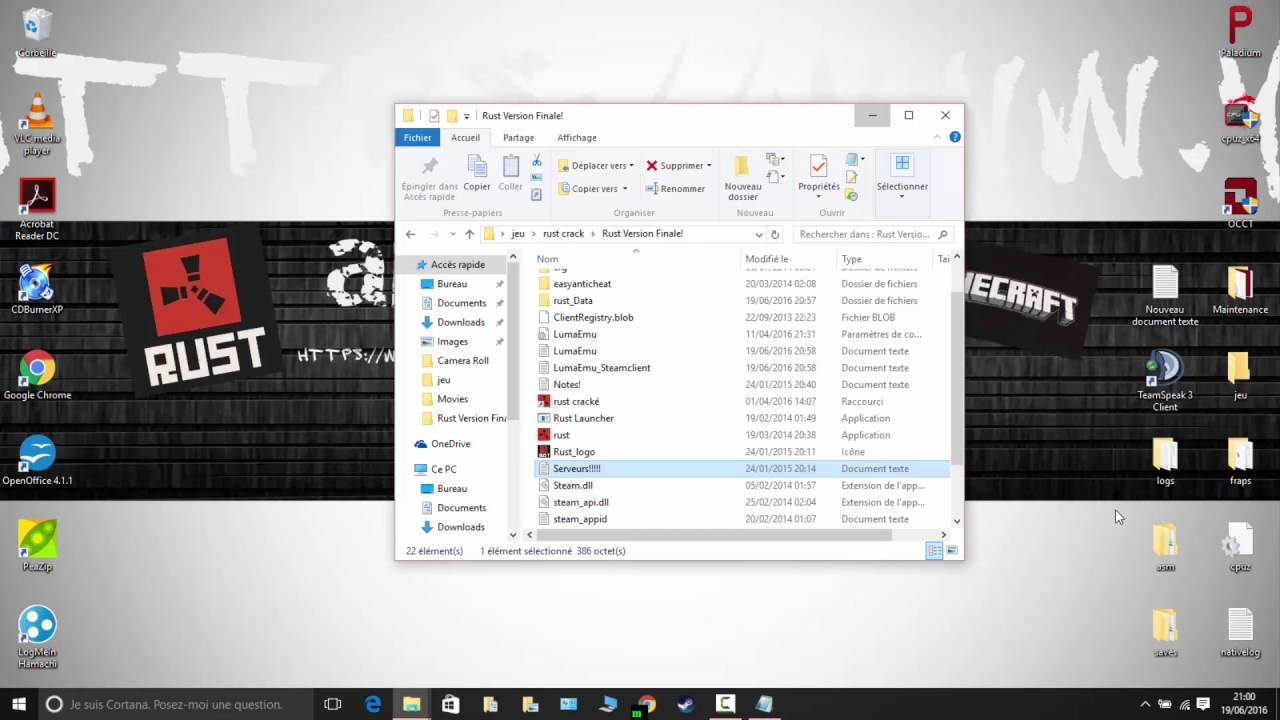Screen dimensions: 1280x720
Task: Click the Coller clipboard icon
Action: (511, 166)
